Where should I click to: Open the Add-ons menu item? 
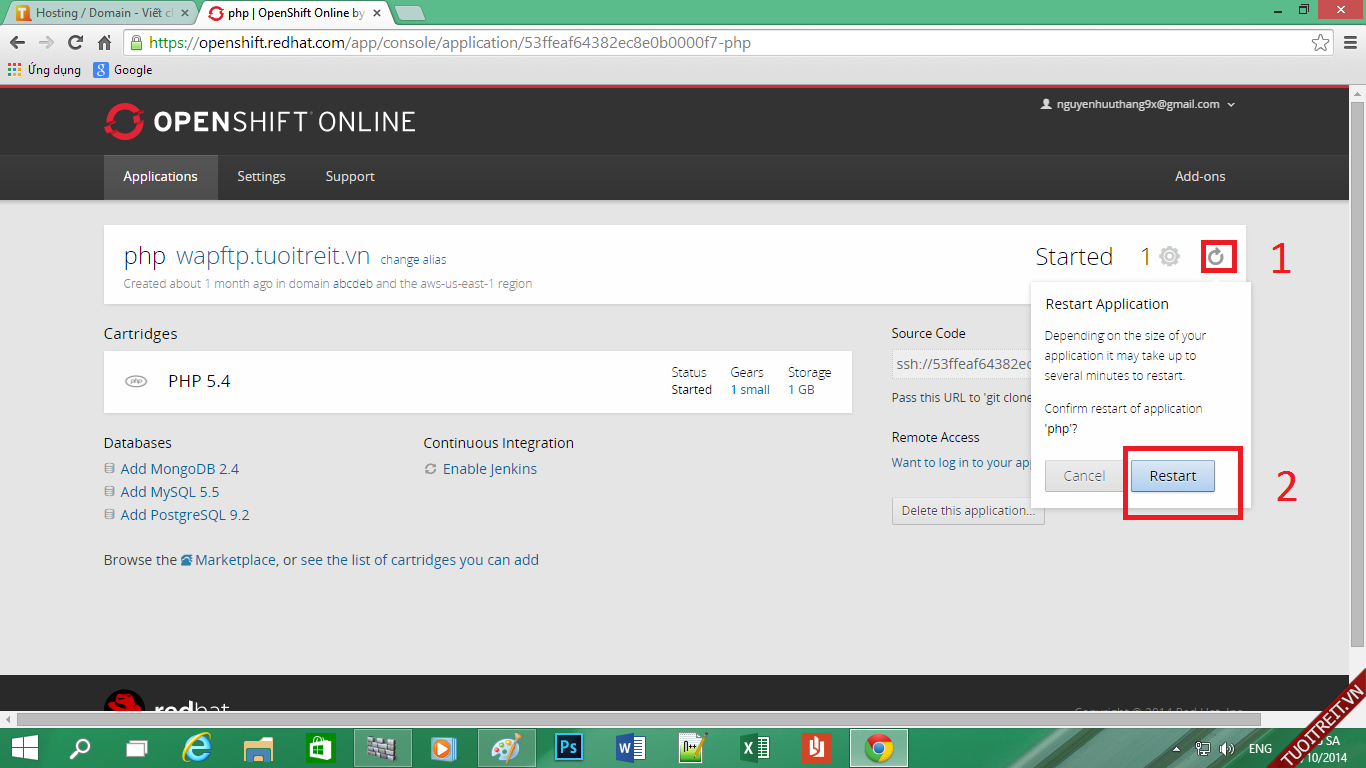1200,176
